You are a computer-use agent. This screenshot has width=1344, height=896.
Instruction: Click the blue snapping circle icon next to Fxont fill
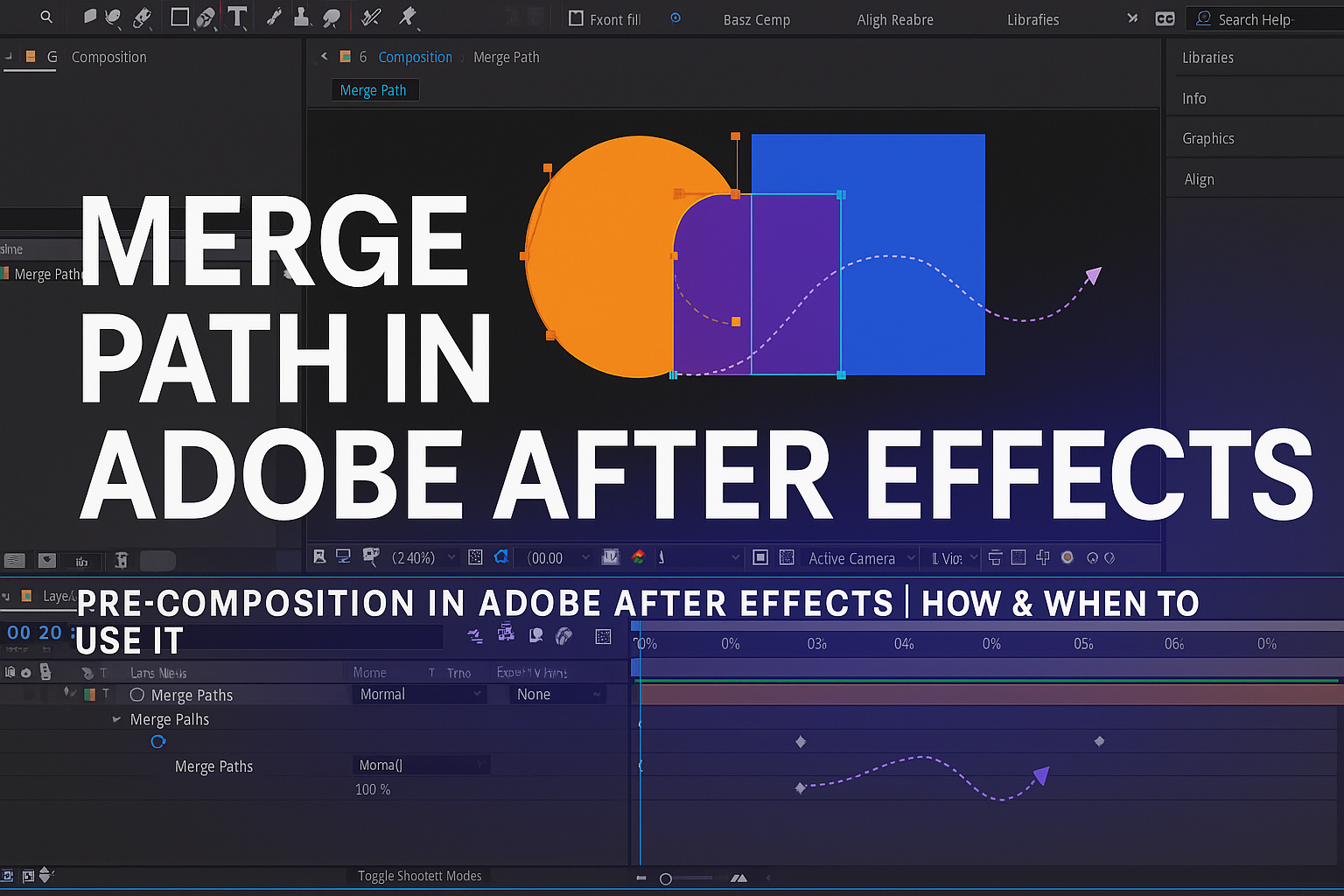point(675,17)
